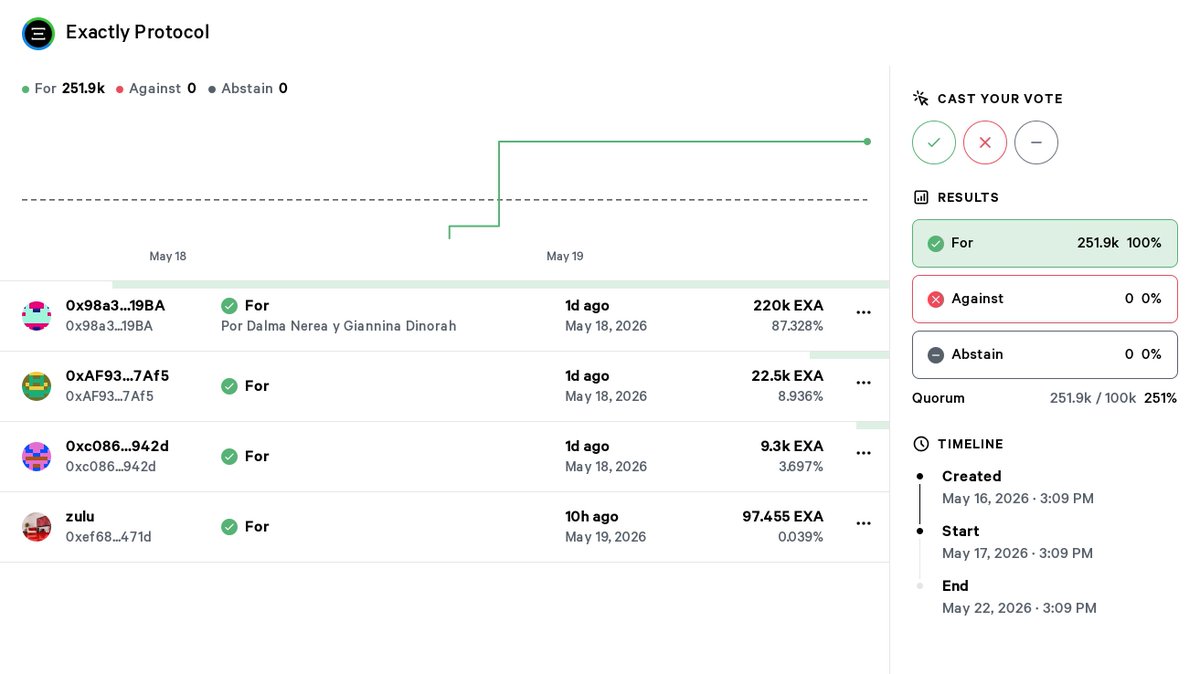Screen dimensions: 1200x674
Task: Click the chart endpoint dot on the green line
Action: [x=867, y=141]
